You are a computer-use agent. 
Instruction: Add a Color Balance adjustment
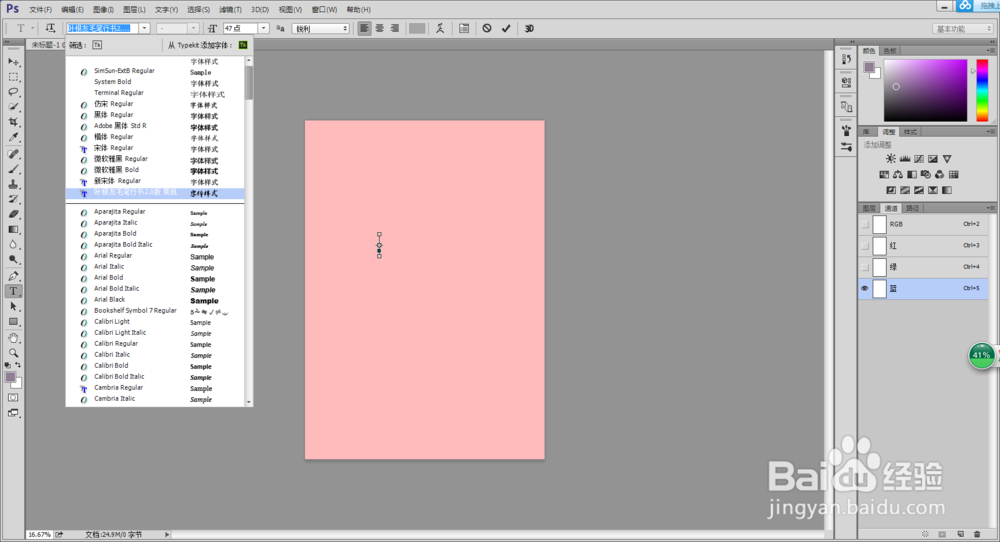[898, 174]
